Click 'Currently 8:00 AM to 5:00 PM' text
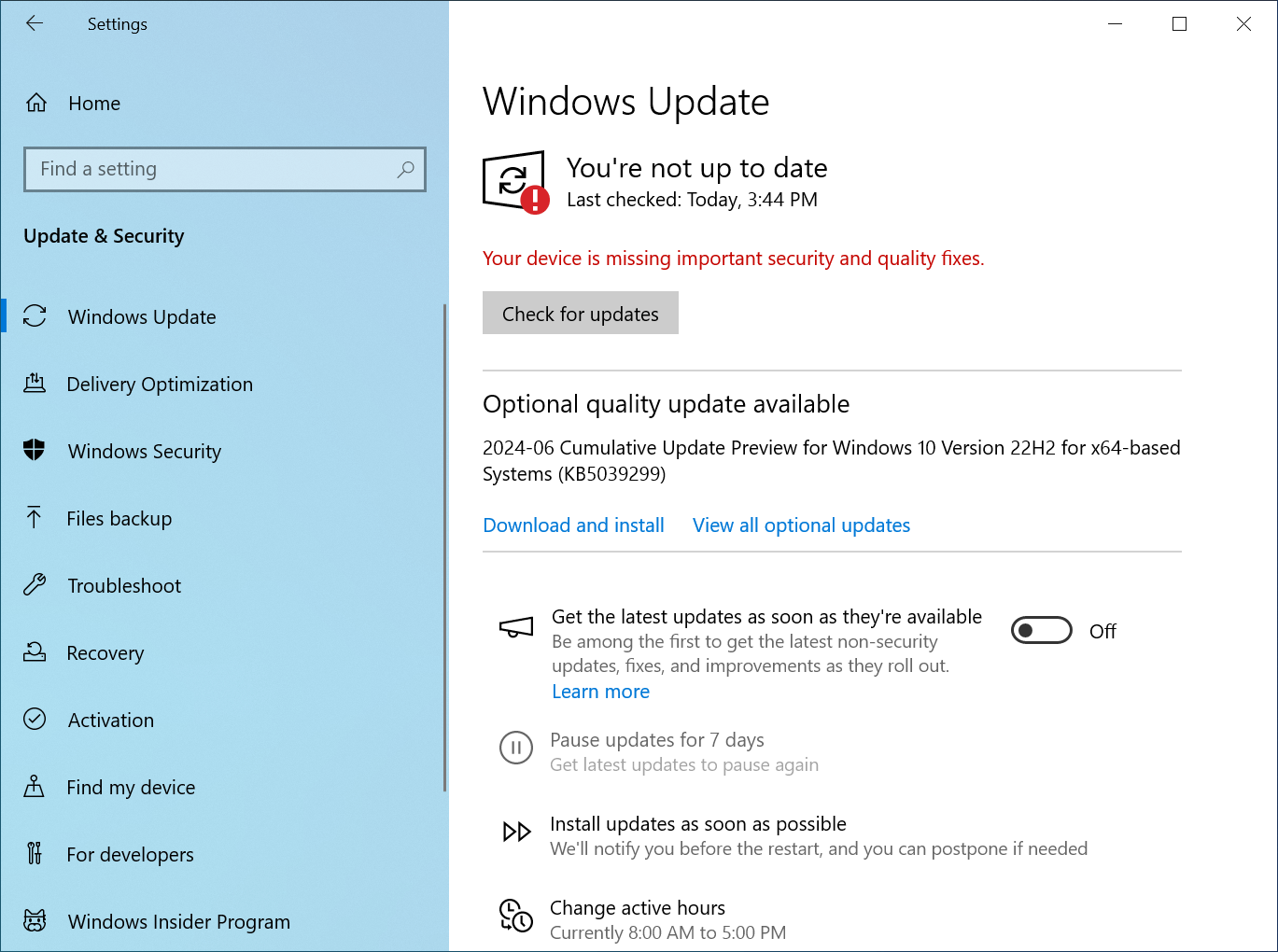Viewport: 1278px width, 952px height. (x=667, y=932)
